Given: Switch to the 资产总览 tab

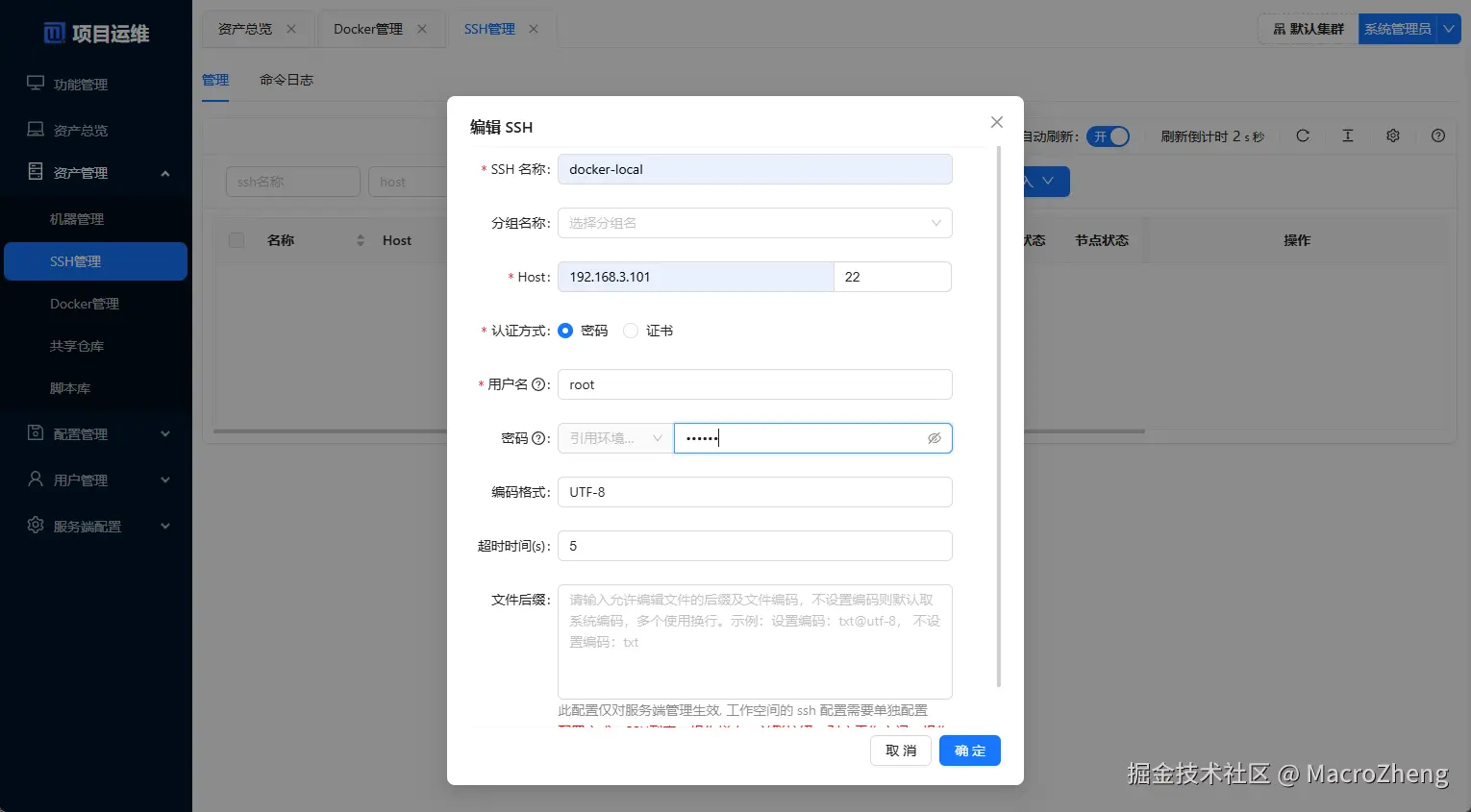Looking at the screenshot, I should [245, 29].
